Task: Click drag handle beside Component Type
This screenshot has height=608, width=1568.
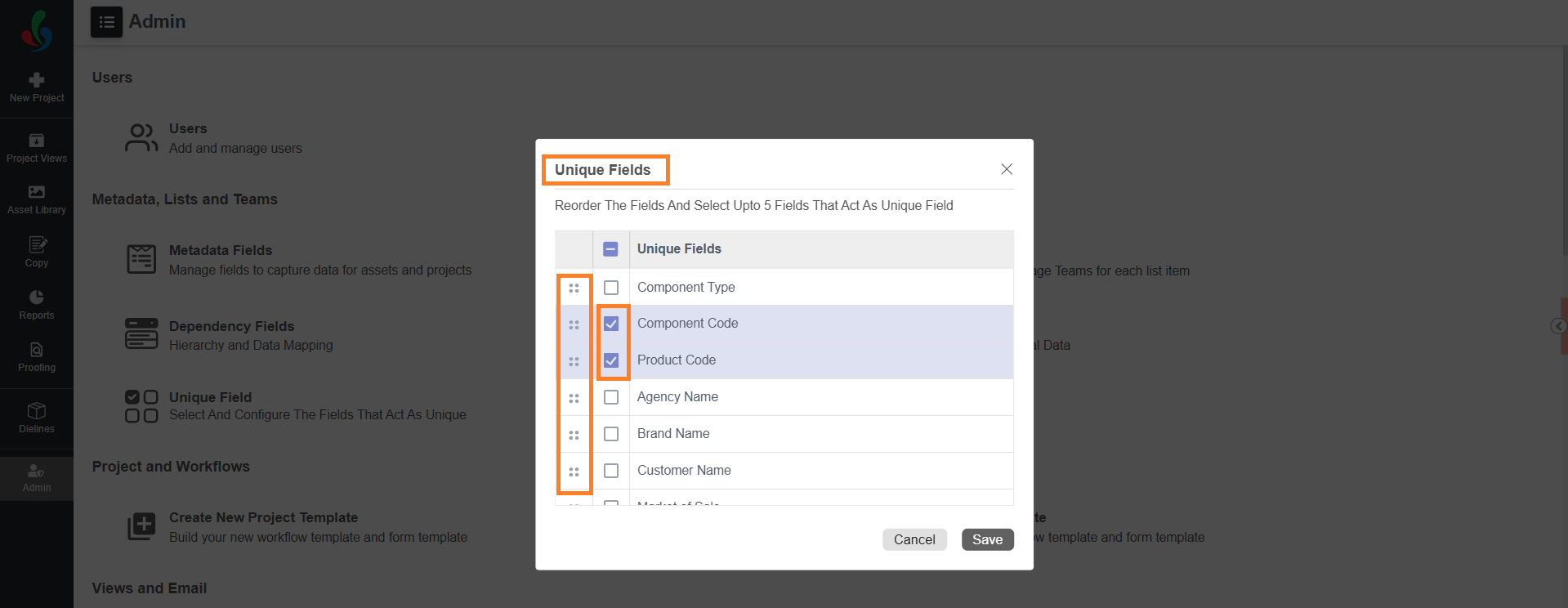Action: click(x=574, y=288)
